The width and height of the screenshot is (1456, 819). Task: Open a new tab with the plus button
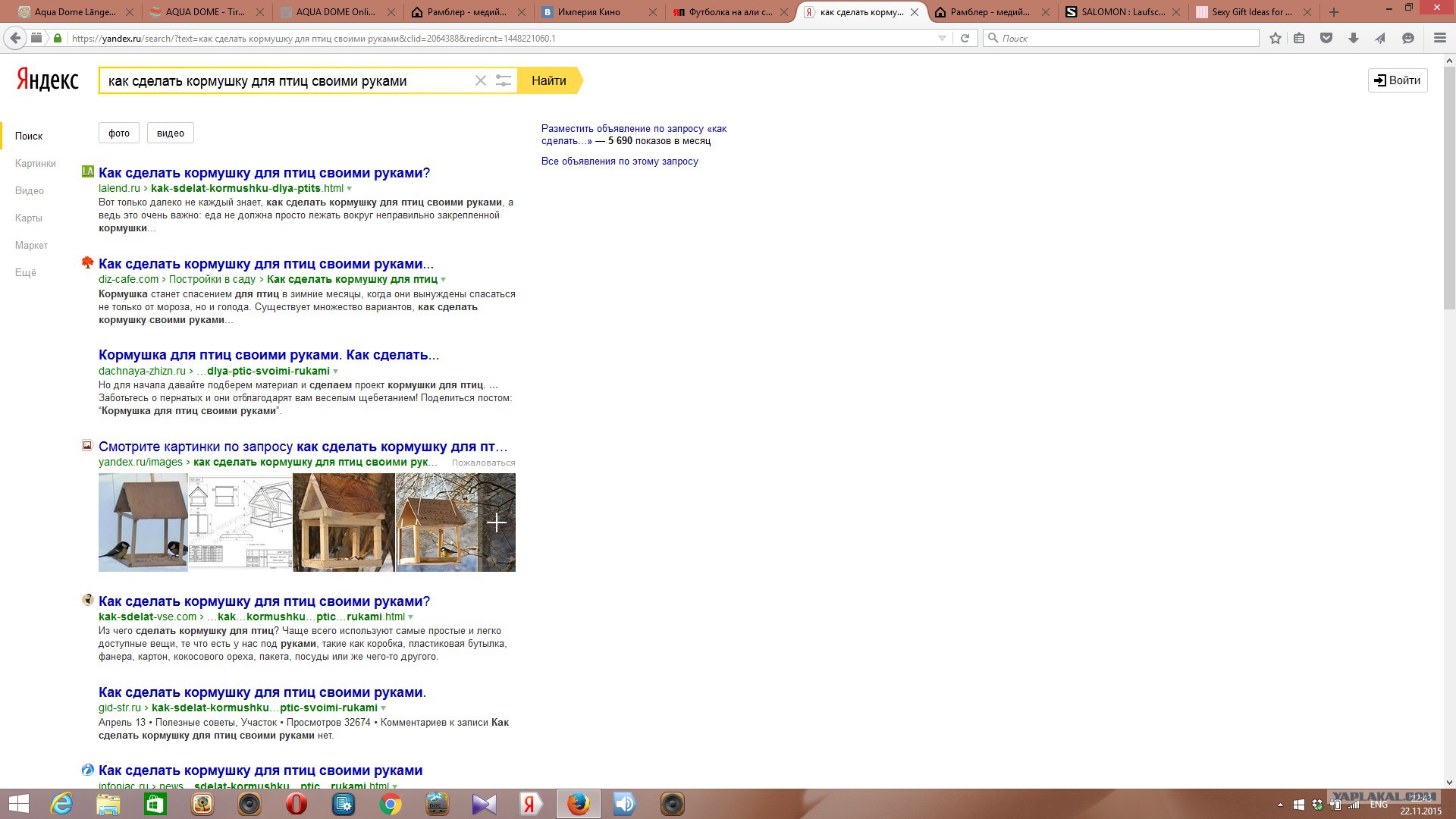[x=1334, y=12]
